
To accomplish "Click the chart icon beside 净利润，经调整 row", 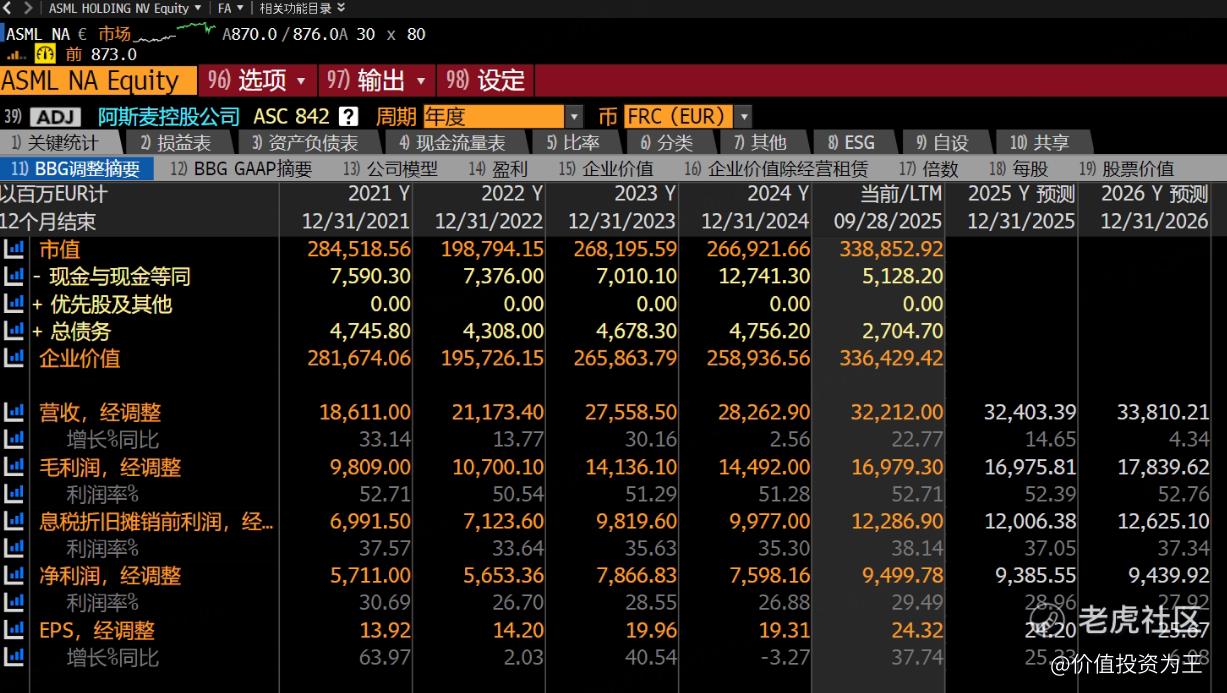I will 14,575.
